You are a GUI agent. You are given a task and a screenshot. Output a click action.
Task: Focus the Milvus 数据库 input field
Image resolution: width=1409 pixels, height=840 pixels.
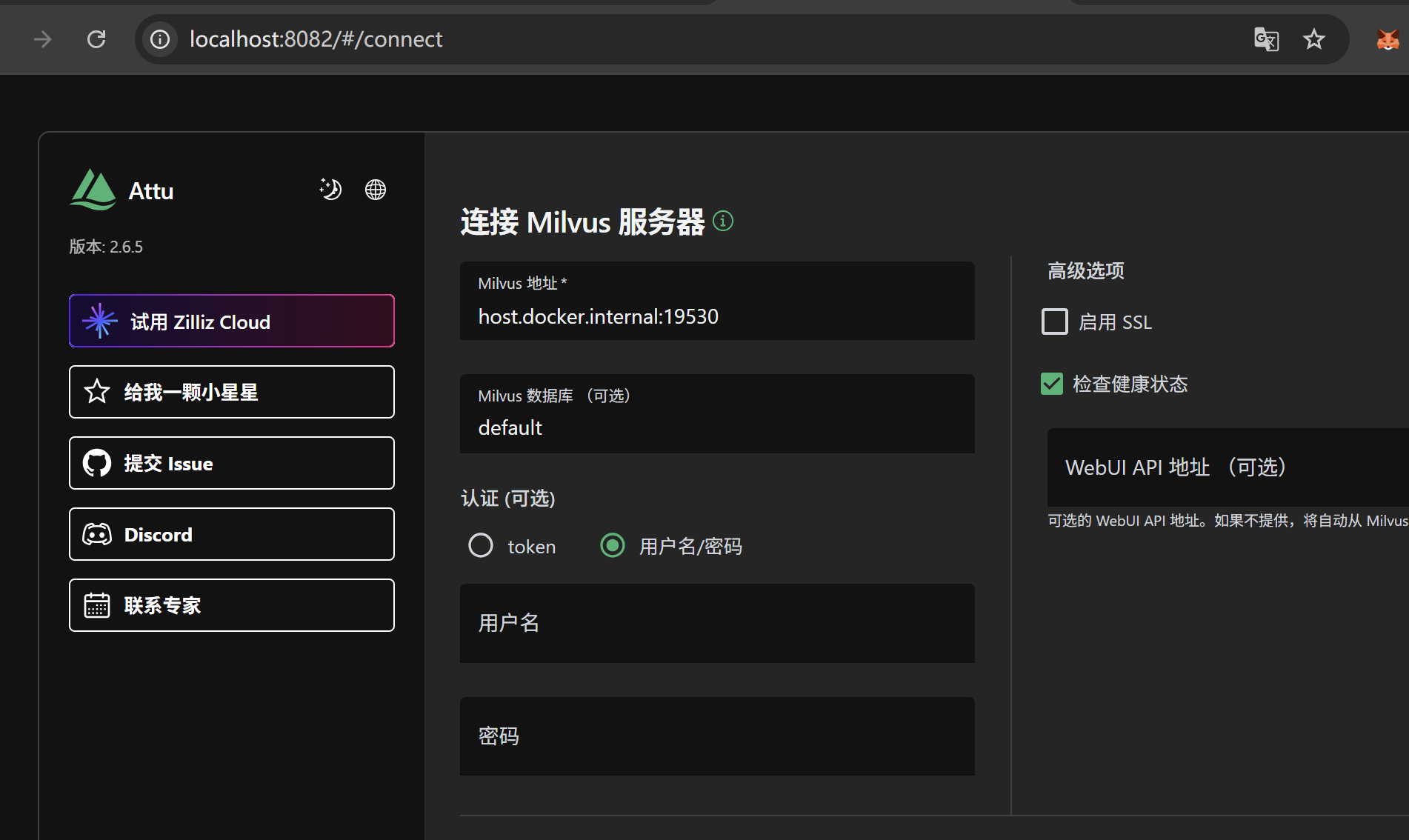tap(717, 413)
